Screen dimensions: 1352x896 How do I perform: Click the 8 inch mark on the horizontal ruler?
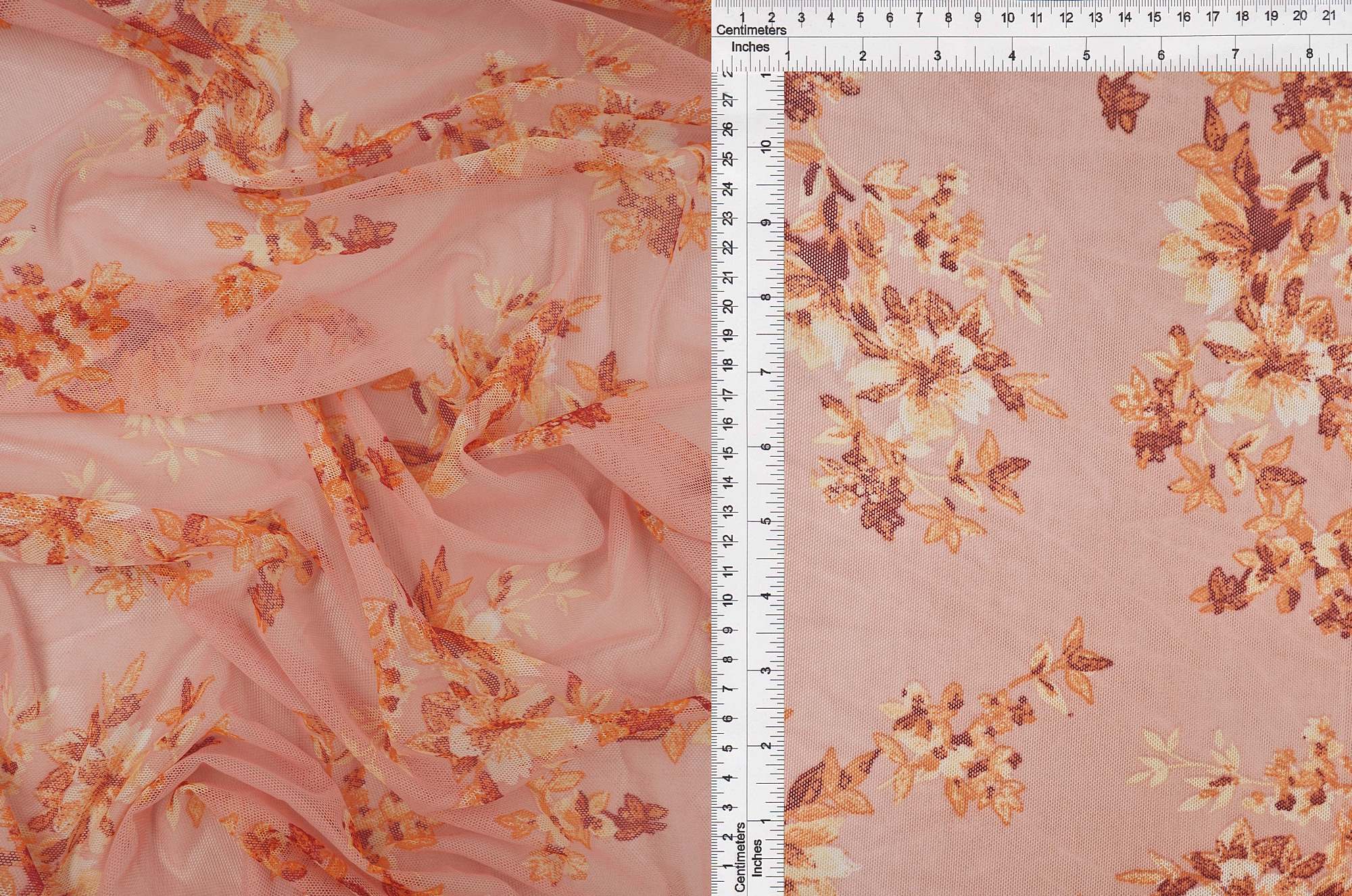click(1309, 53)
